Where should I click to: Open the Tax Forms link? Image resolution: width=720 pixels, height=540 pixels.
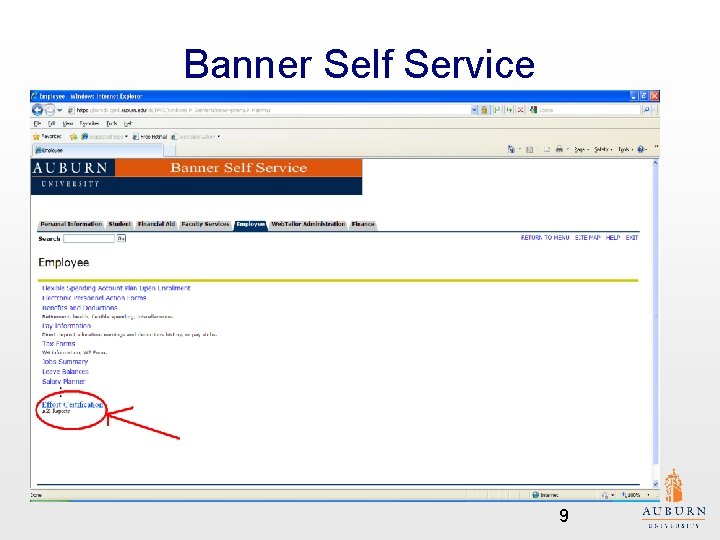pyautogui.click(x=58, y=343)
